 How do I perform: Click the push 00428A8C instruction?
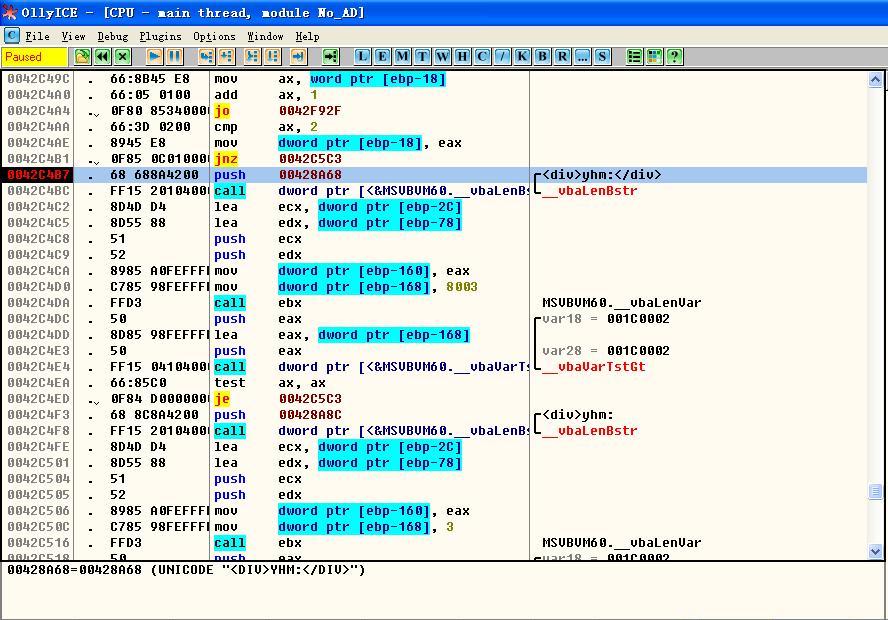(x=278, y=415)
